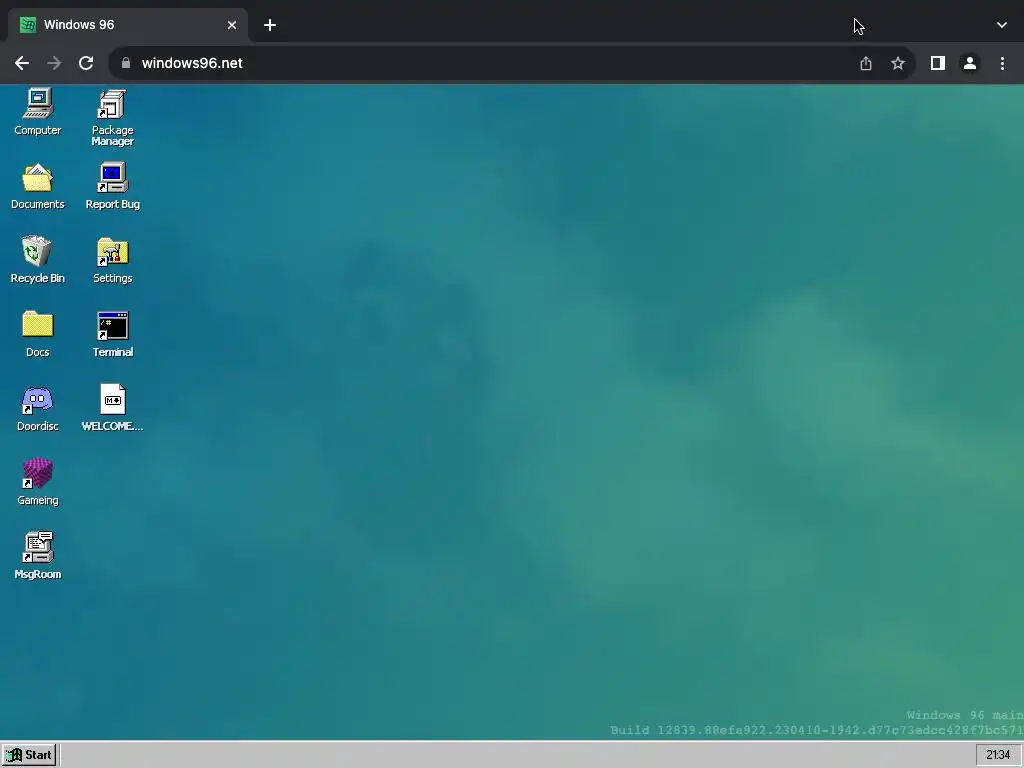The height and width of the screenshot is (768, 1024).
Task: Select the Docs folder icon
Action: tap(37, 334)
